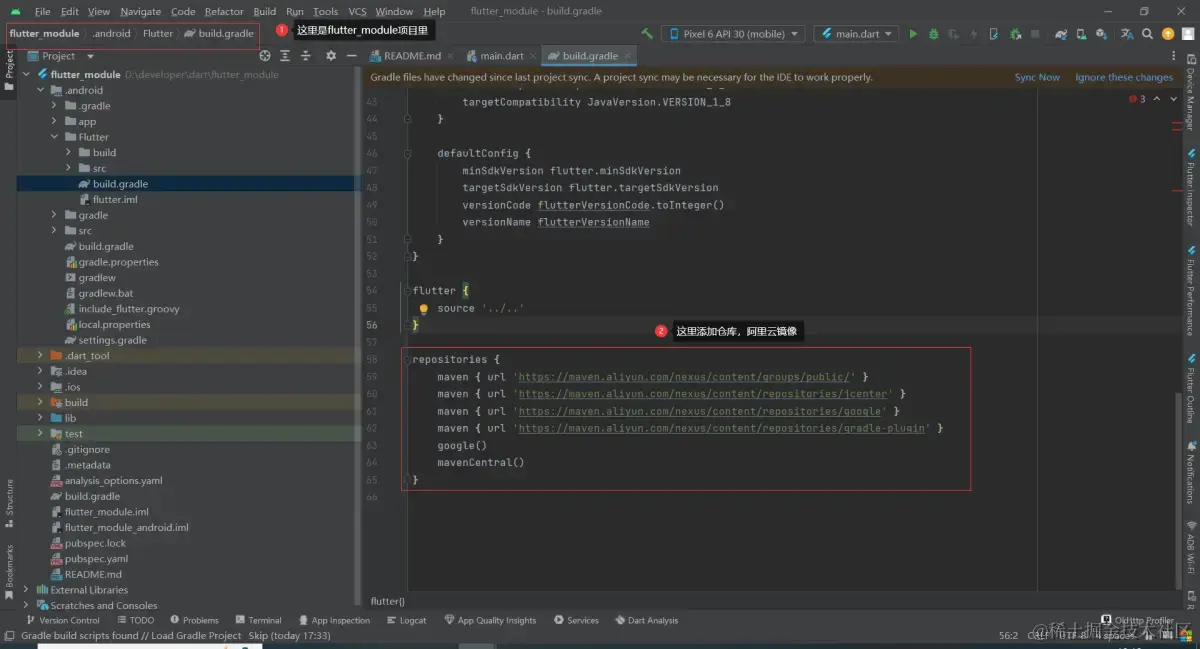1200x649 pixels.
Task: Collapse the .android folder node
Action: [x=41, y=90]
